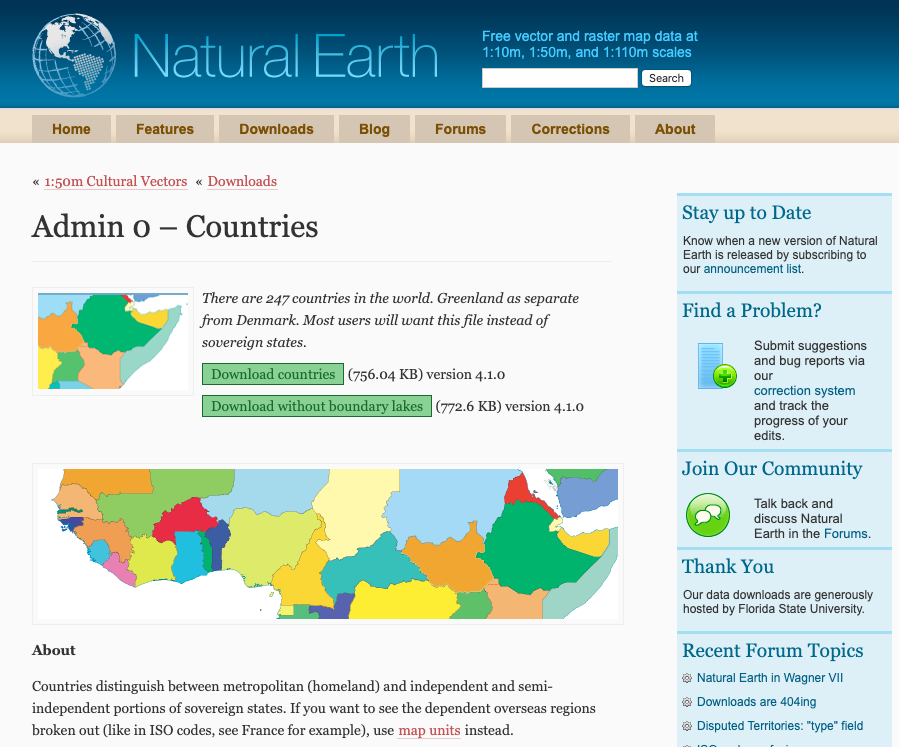
Task: Click the "(772.6 KB) version 4.1.0" text
Action: 510,406
